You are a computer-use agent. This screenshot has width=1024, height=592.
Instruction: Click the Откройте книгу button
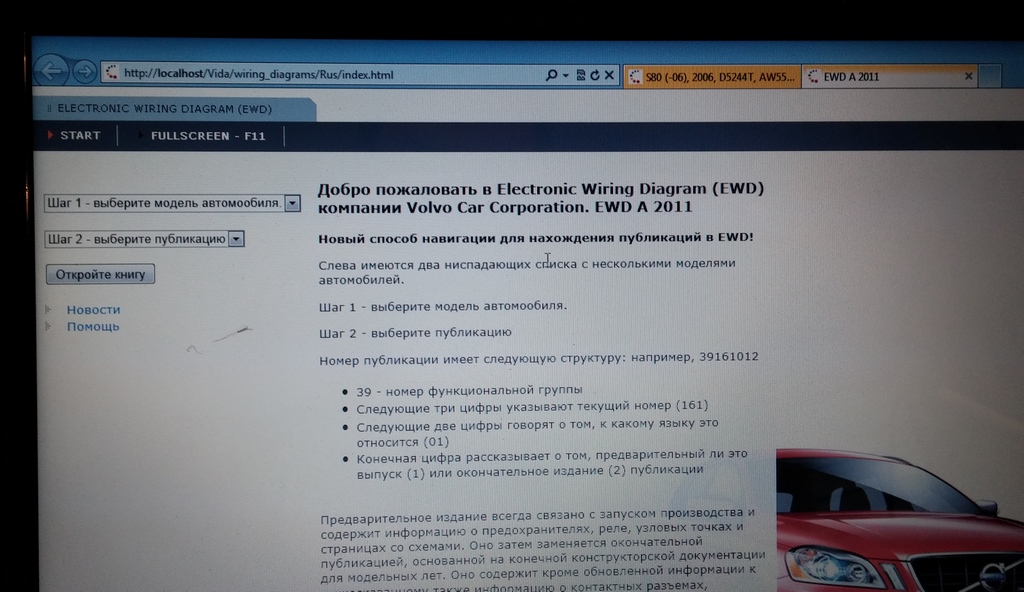101,274
